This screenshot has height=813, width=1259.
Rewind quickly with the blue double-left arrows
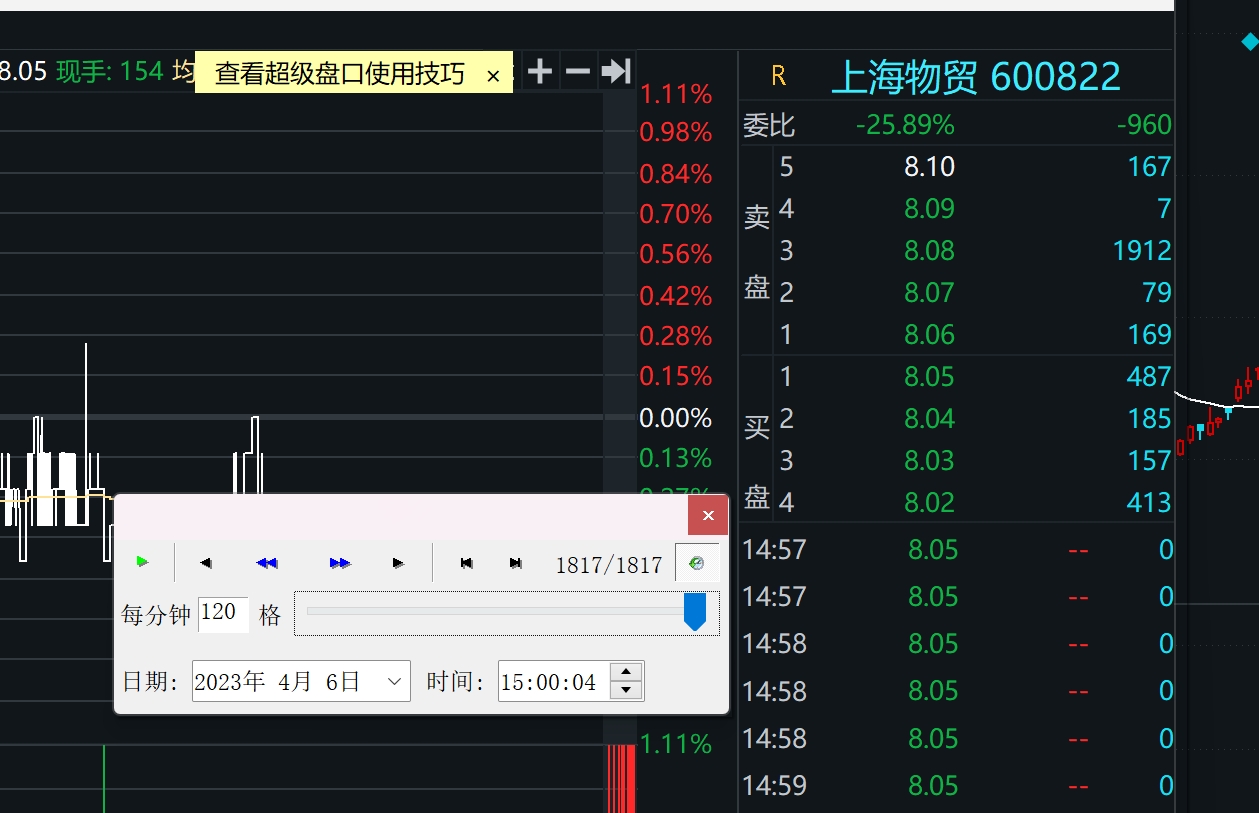pos(266,563)
